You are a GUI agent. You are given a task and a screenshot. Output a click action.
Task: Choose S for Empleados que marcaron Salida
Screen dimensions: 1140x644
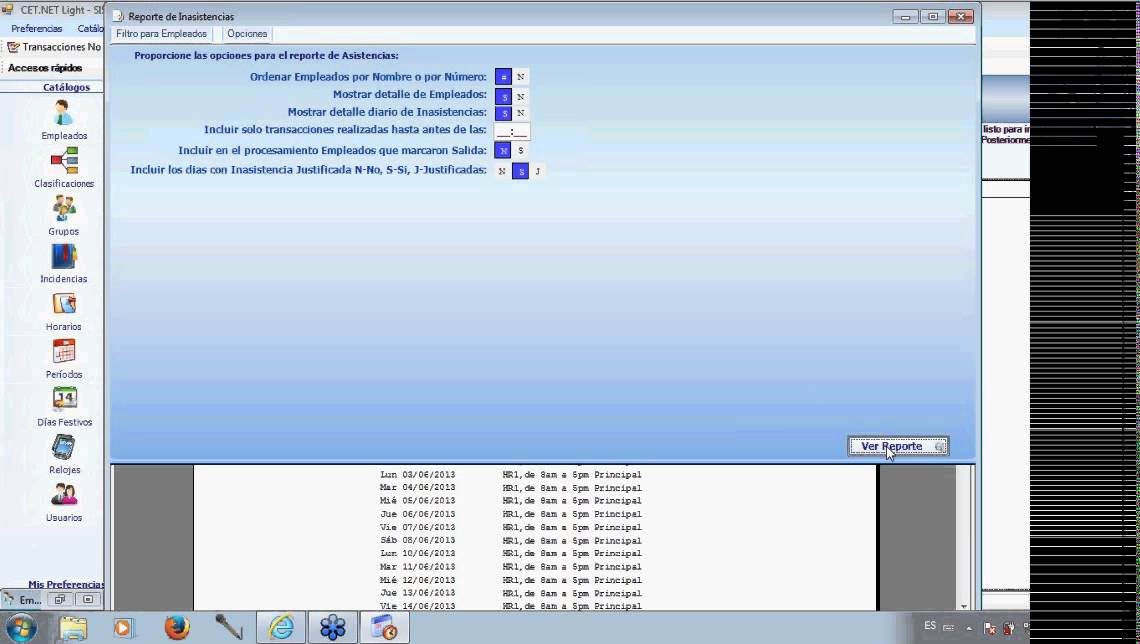(521, 150)
